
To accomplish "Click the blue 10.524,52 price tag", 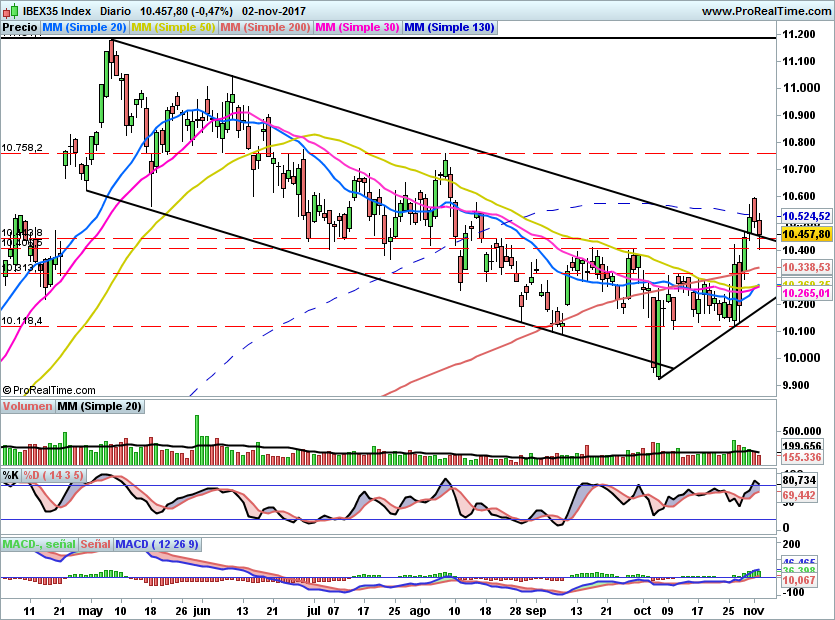I will click(806, 216).
